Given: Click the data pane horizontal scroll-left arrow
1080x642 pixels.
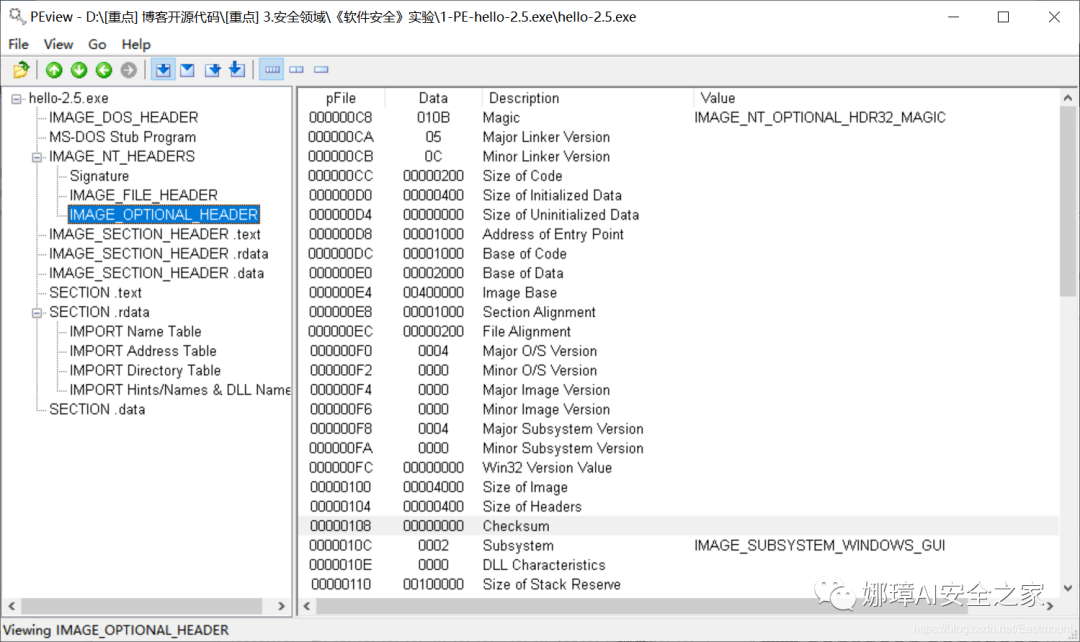Looking at the screenshot, I should [x=307, y=606].
